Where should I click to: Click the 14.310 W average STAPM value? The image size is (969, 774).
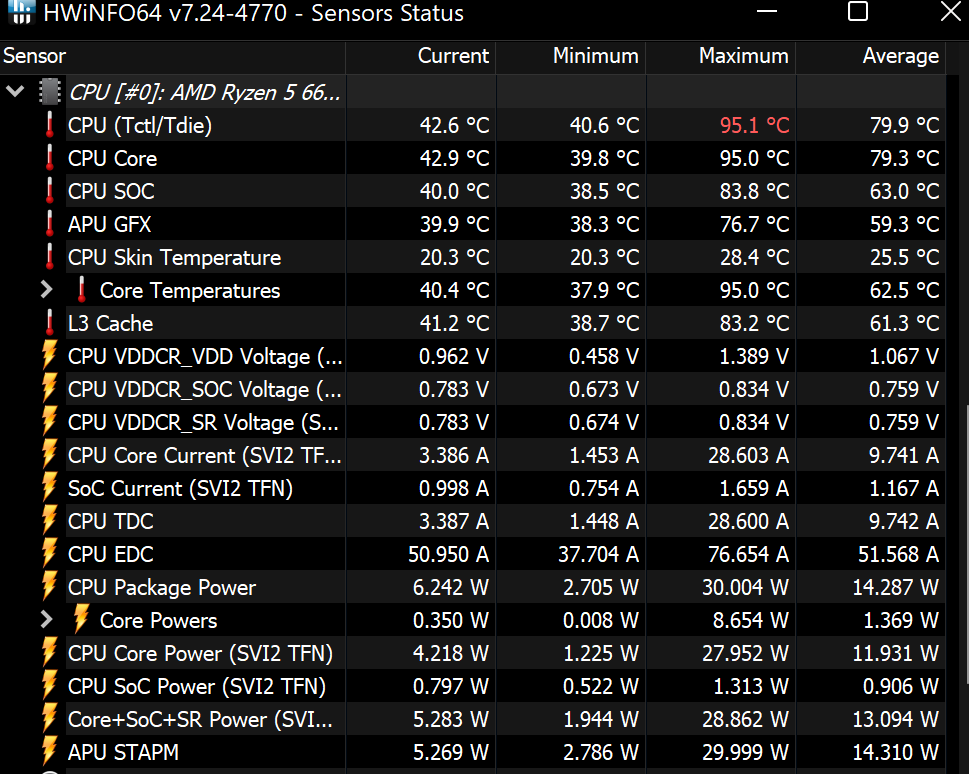(896, 752)
